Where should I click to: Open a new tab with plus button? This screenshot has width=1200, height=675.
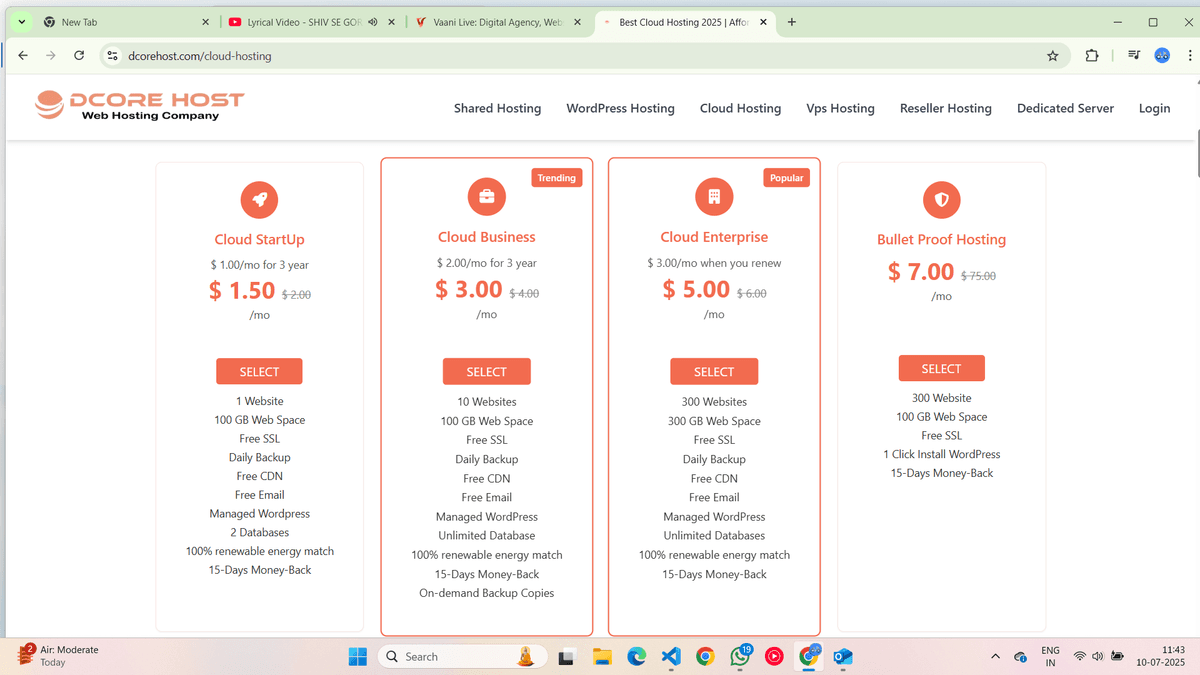792,22
